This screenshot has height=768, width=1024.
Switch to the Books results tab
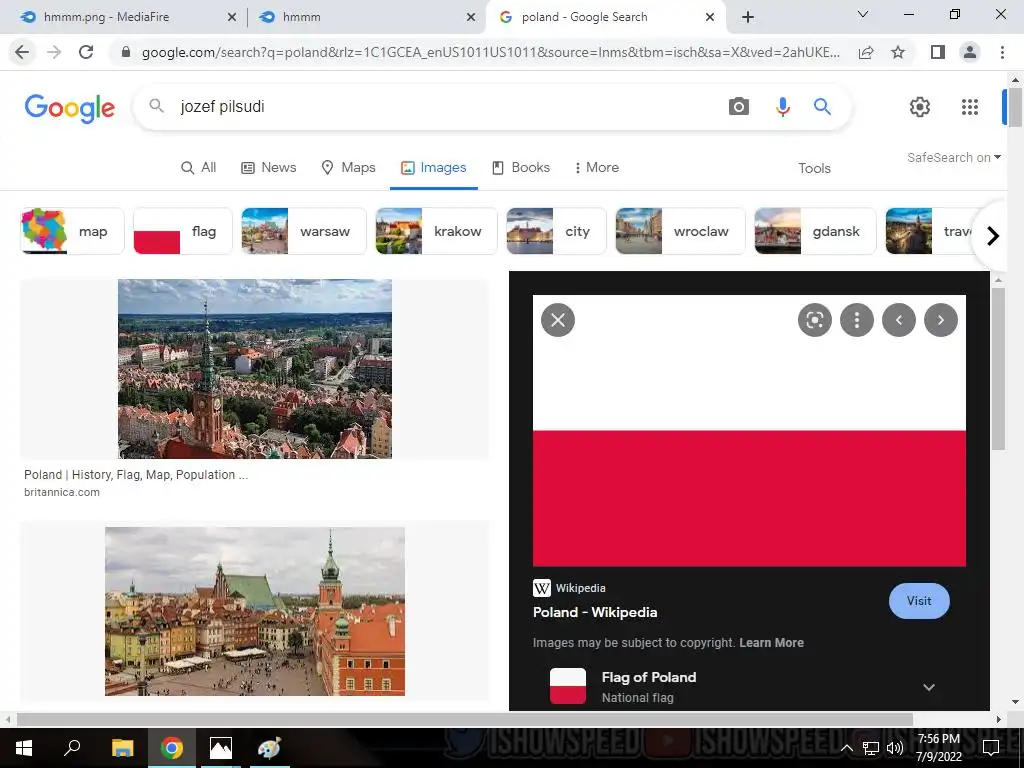click(x=520, y=167)
